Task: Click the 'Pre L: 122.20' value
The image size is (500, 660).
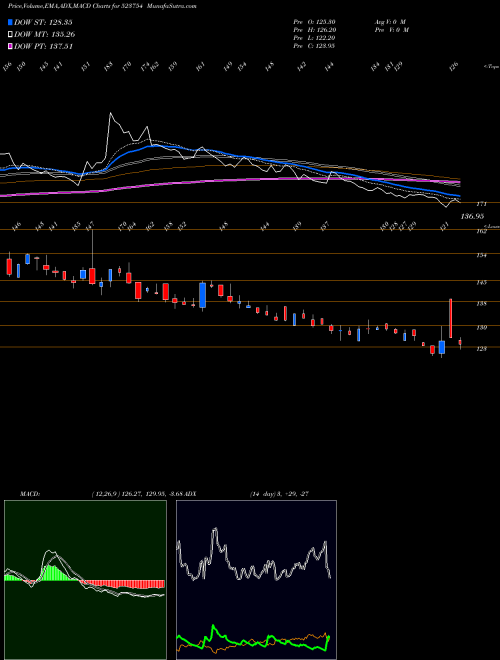Action: (314, 38)
